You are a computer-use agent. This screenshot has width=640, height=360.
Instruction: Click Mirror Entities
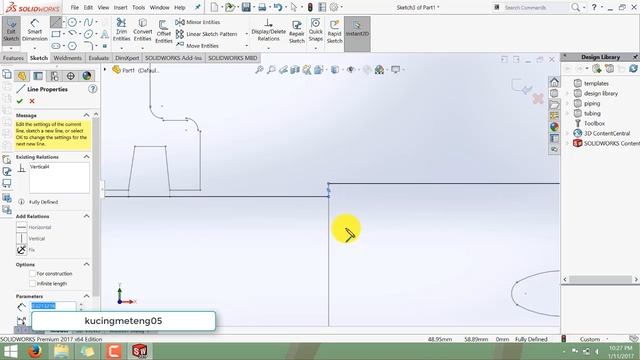pos(198,22)
